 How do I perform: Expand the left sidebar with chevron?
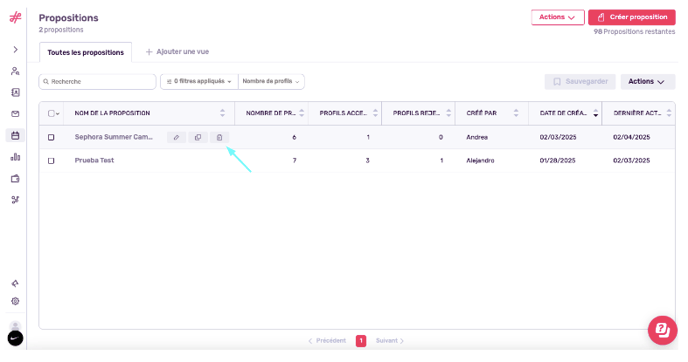click(x=15, y=50)
